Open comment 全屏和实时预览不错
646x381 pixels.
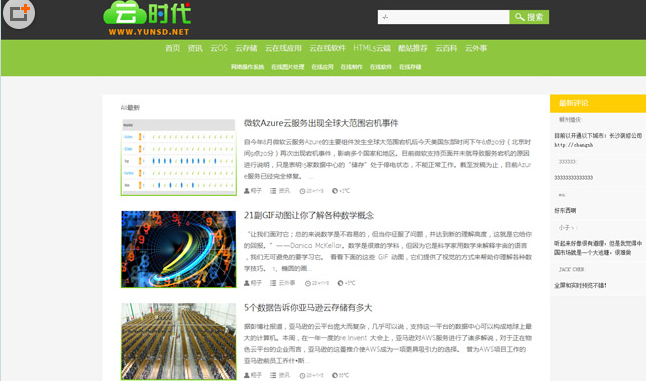pyautogui.click(x=580, y=285)
